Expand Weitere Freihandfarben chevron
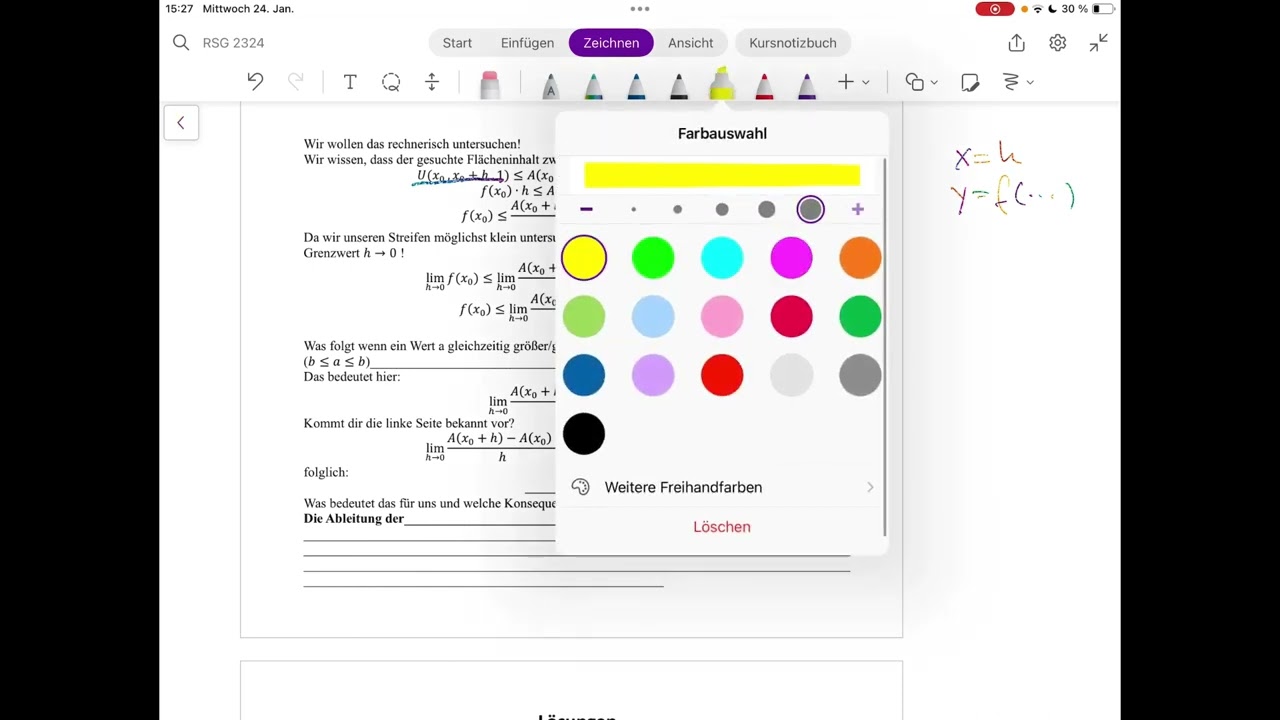 (870, 487)
